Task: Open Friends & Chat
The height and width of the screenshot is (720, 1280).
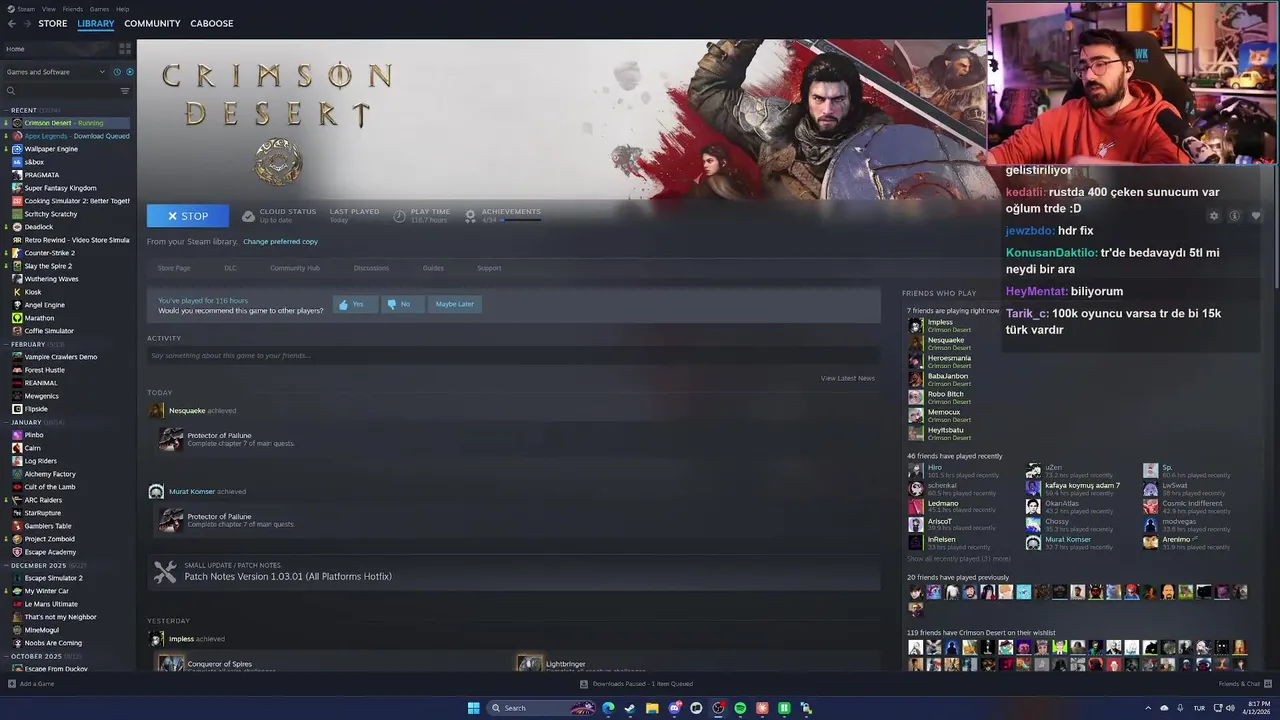Action: pyautogui.click(x=1244, y=684)
